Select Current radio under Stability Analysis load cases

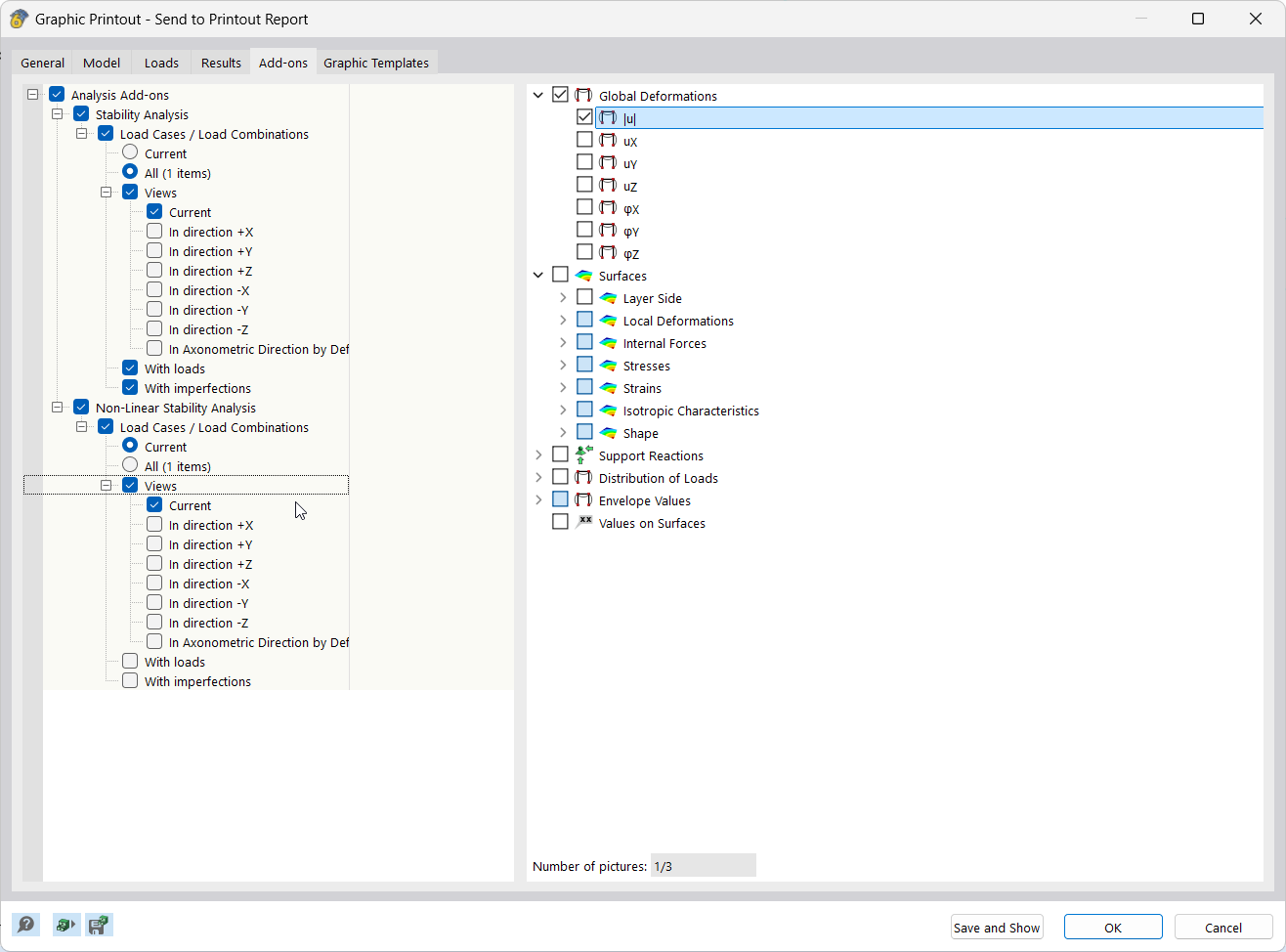(x=129, y=153)
